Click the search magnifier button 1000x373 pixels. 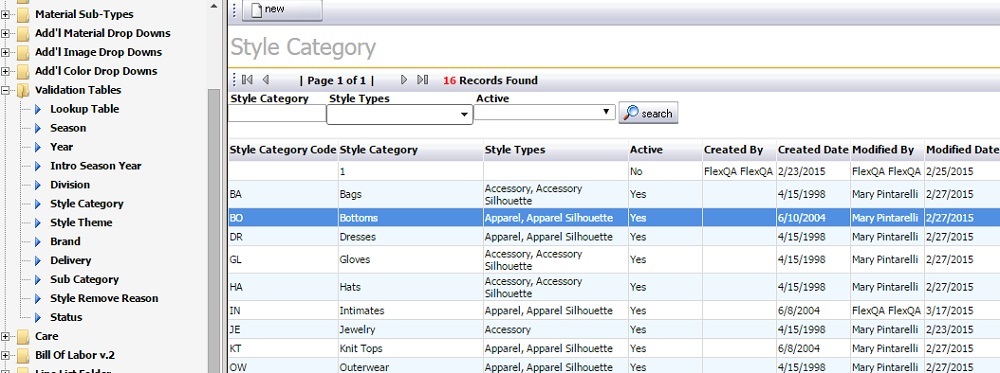[648, 113]
